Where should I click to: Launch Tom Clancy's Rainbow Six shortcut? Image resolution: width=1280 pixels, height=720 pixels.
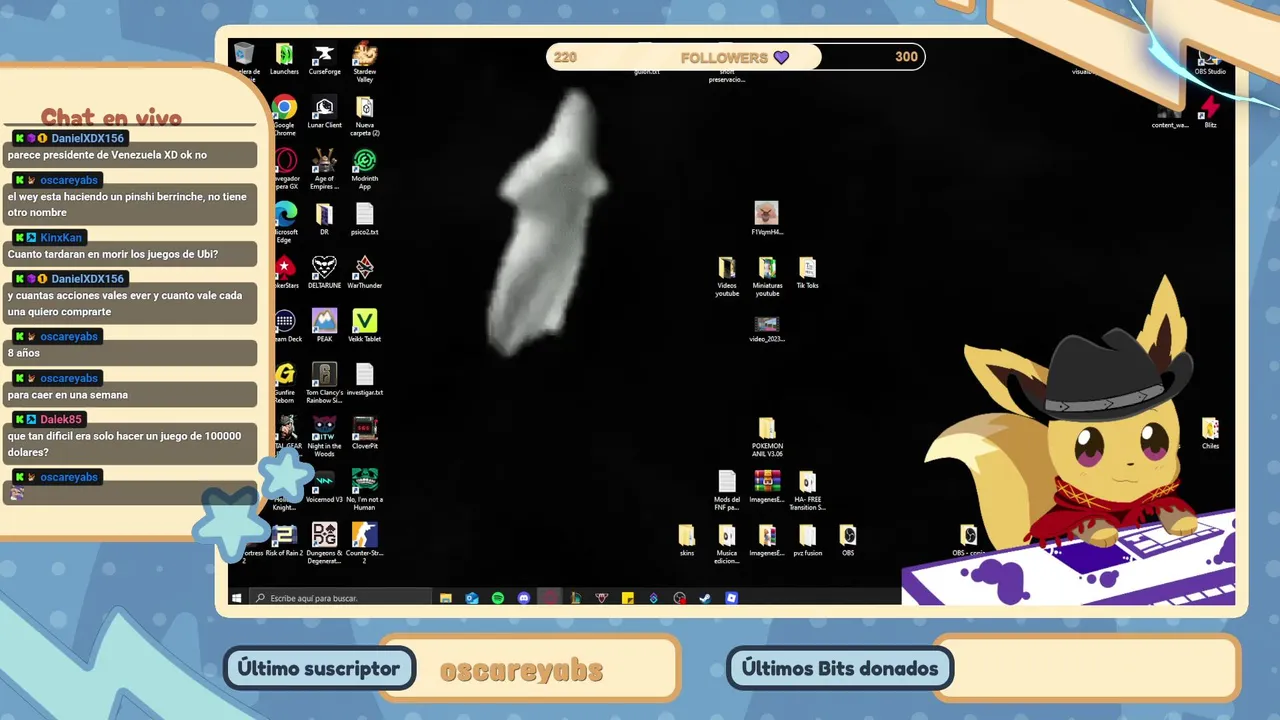tap(324, 383)
